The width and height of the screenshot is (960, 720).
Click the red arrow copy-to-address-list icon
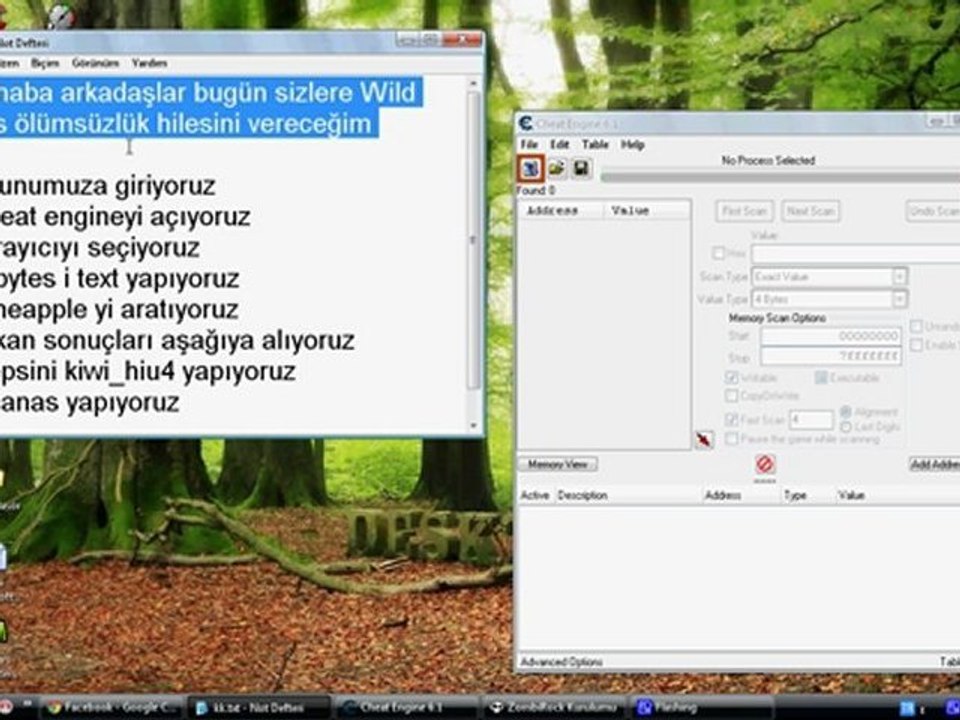(704, 439)
